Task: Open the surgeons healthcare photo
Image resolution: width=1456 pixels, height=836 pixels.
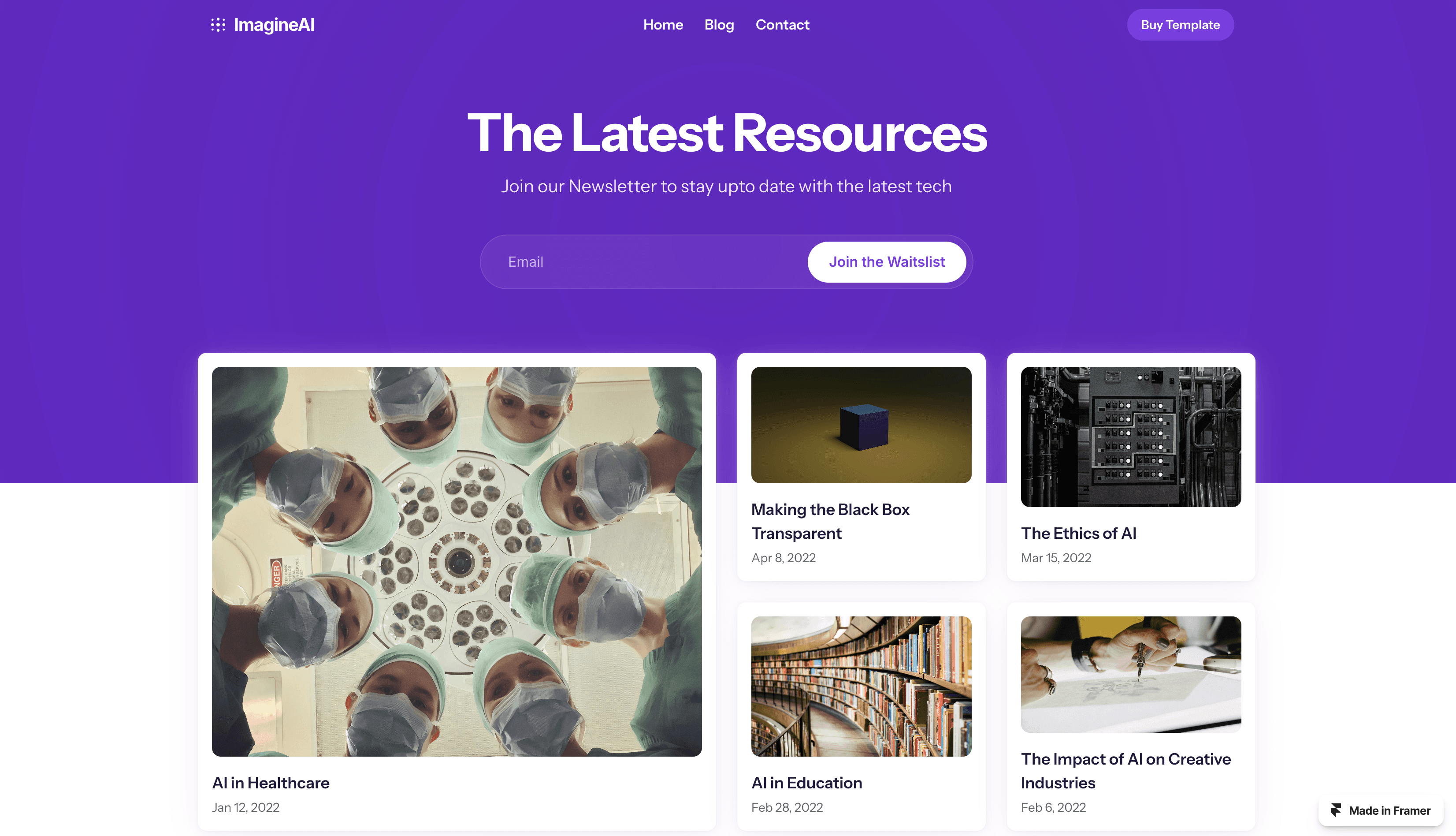Action: pos(457,562)
